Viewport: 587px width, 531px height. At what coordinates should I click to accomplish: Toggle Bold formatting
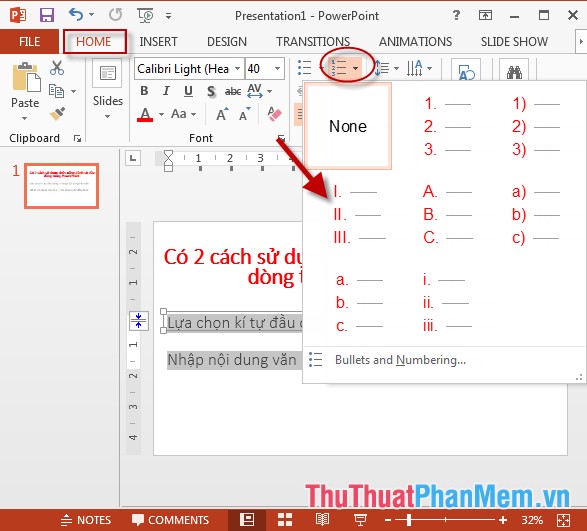pos(144,91)
